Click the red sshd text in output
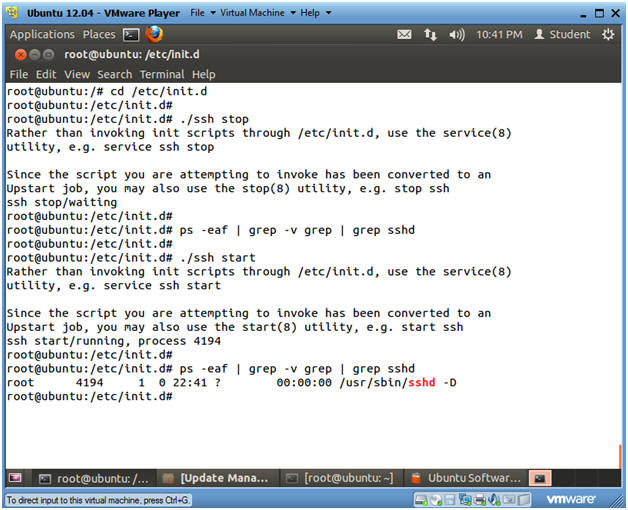 (421, 382)
